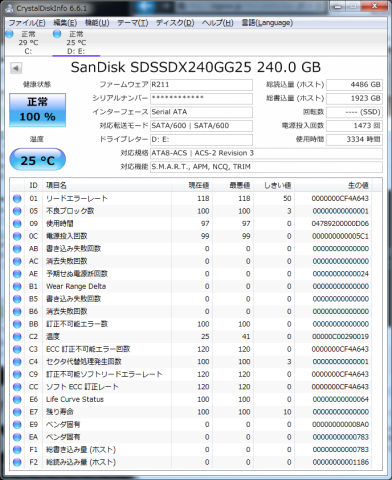Click the drive letter field D: E:
Screen dimensions: 392x480
[201, 139]
